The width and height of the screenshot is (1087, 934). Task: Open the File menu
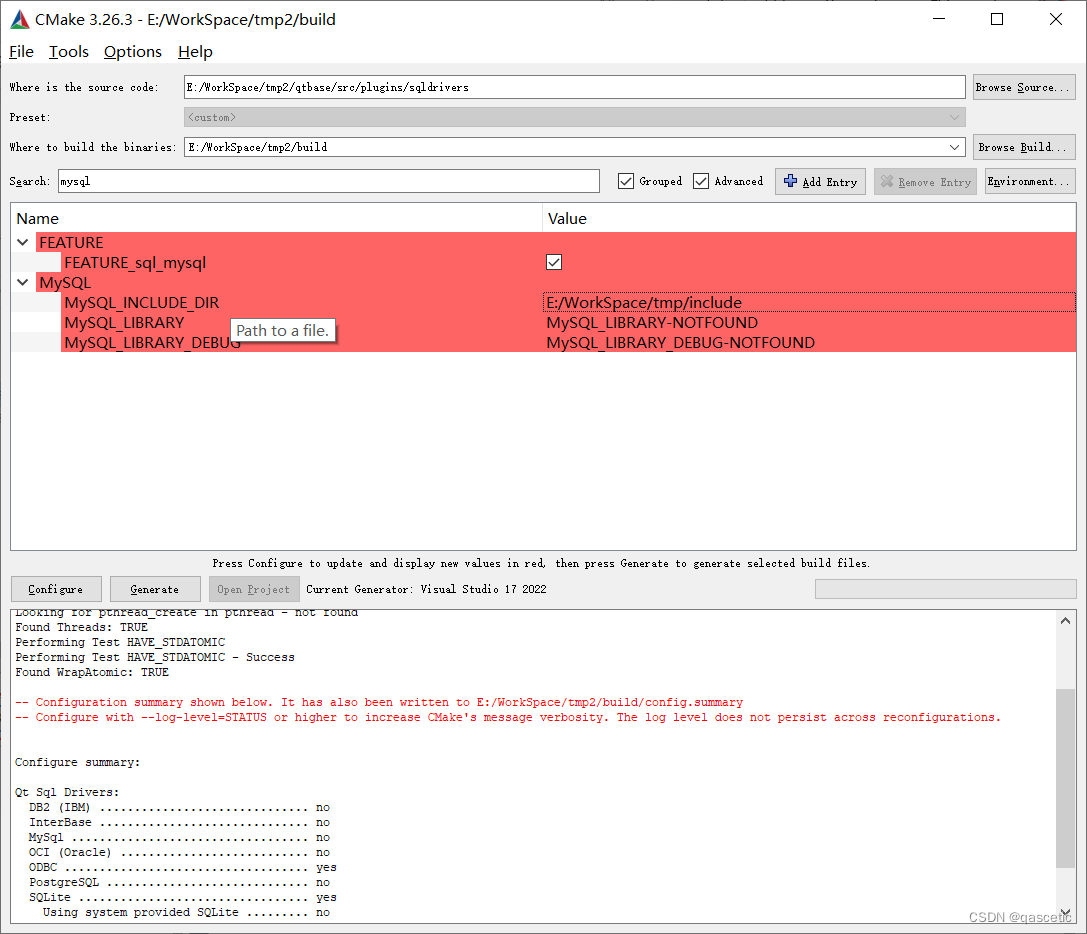(21, 52)
